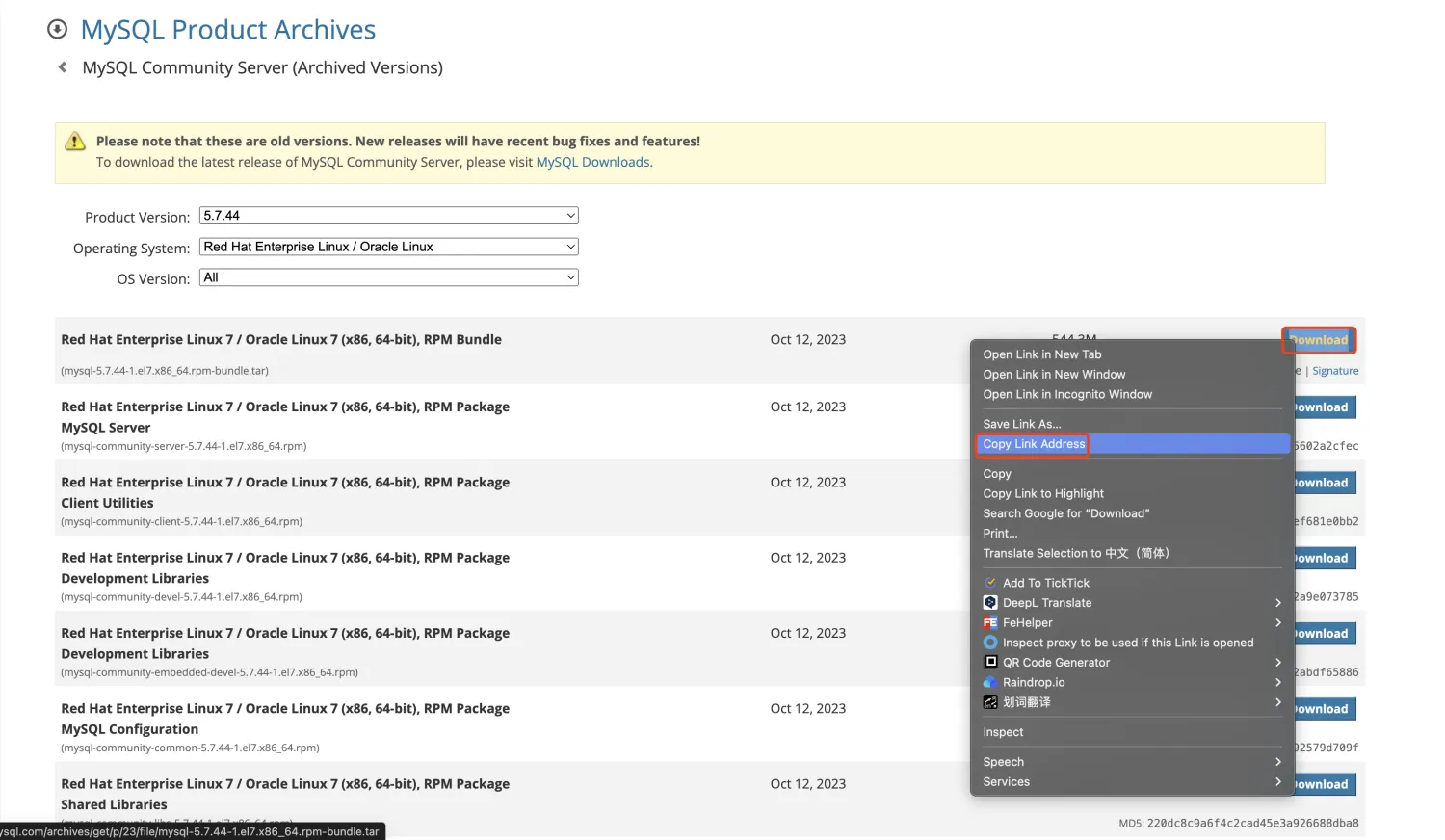
Task: Open the OS Version dropdown
Action: coord(389,277)
